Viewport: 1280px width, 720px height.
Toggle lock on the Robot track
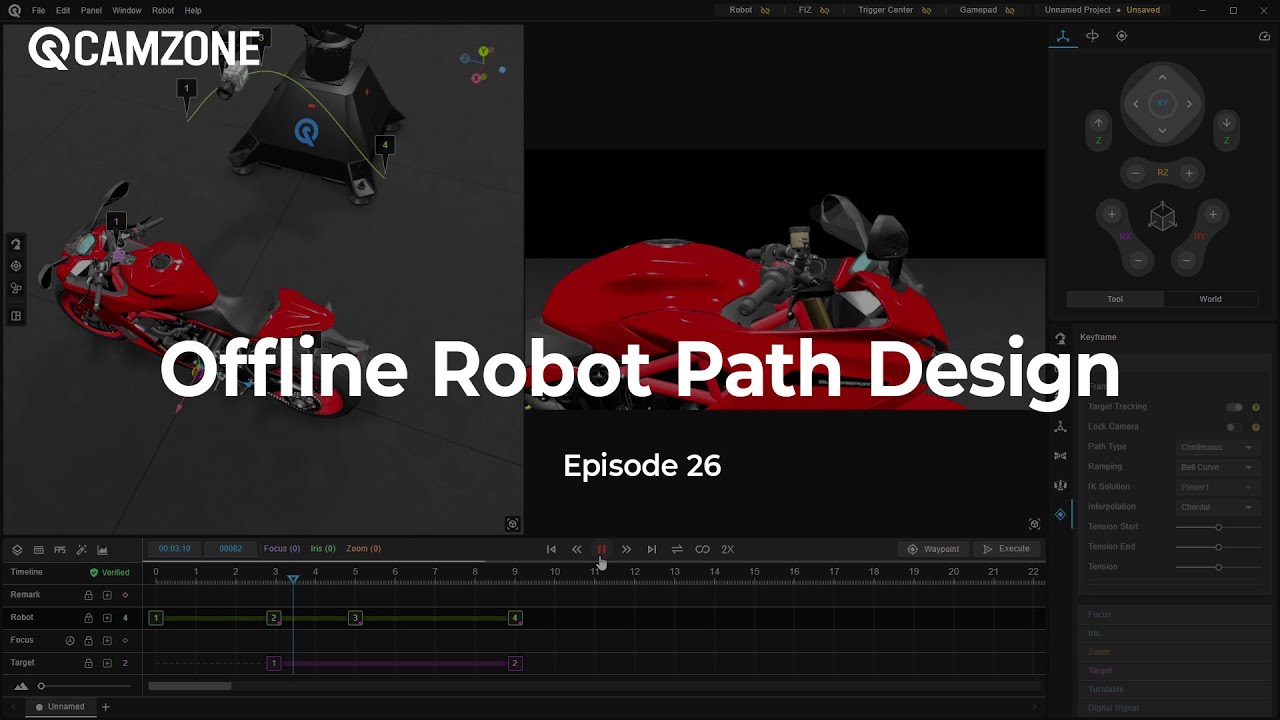[88, 618]
